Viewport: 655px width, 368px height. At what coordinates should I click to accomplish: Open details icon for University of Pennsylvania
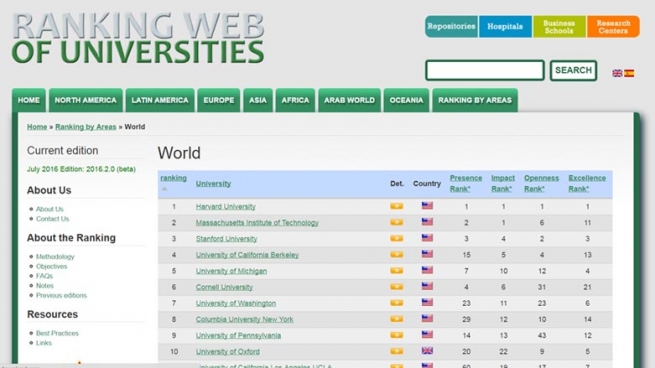tap(396, 335)
